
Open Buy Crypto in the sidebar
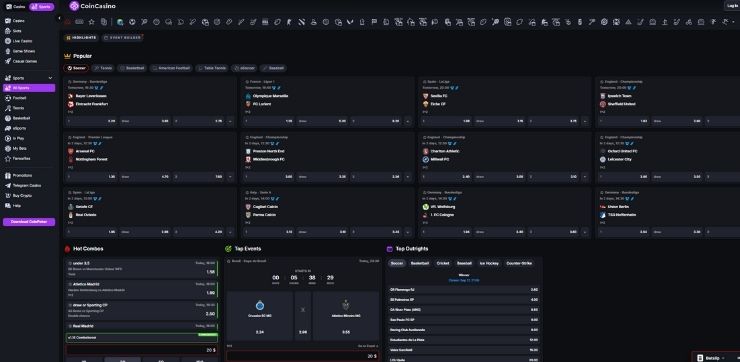pos(22,195)
